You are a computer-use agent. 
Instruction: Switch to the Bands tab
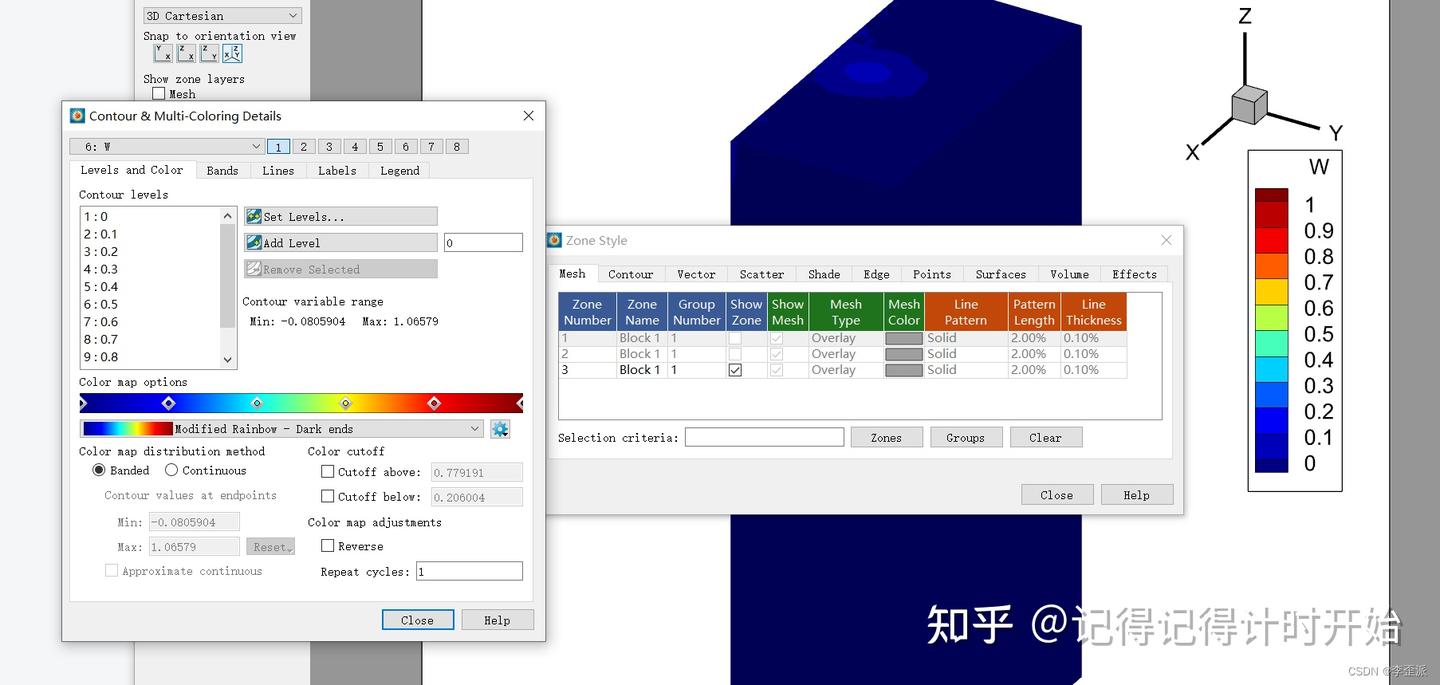point(222,170)
